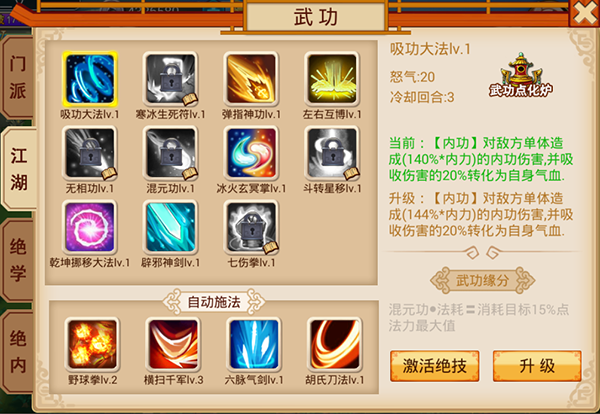
Task: Pick the 冰火玄冥掌 skill icon
Action: point(251,153)
